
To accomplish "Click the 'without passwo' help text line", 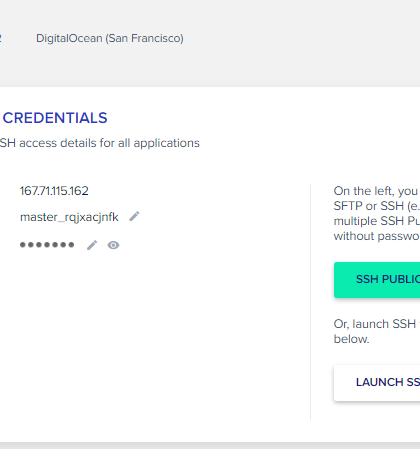I will pos(377,236).
